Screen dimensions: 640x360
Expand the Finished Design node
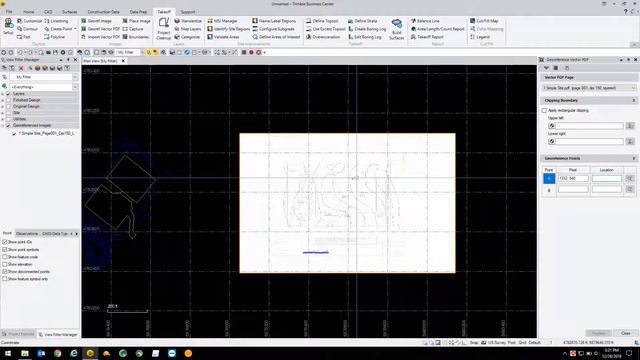pos(3,100)
